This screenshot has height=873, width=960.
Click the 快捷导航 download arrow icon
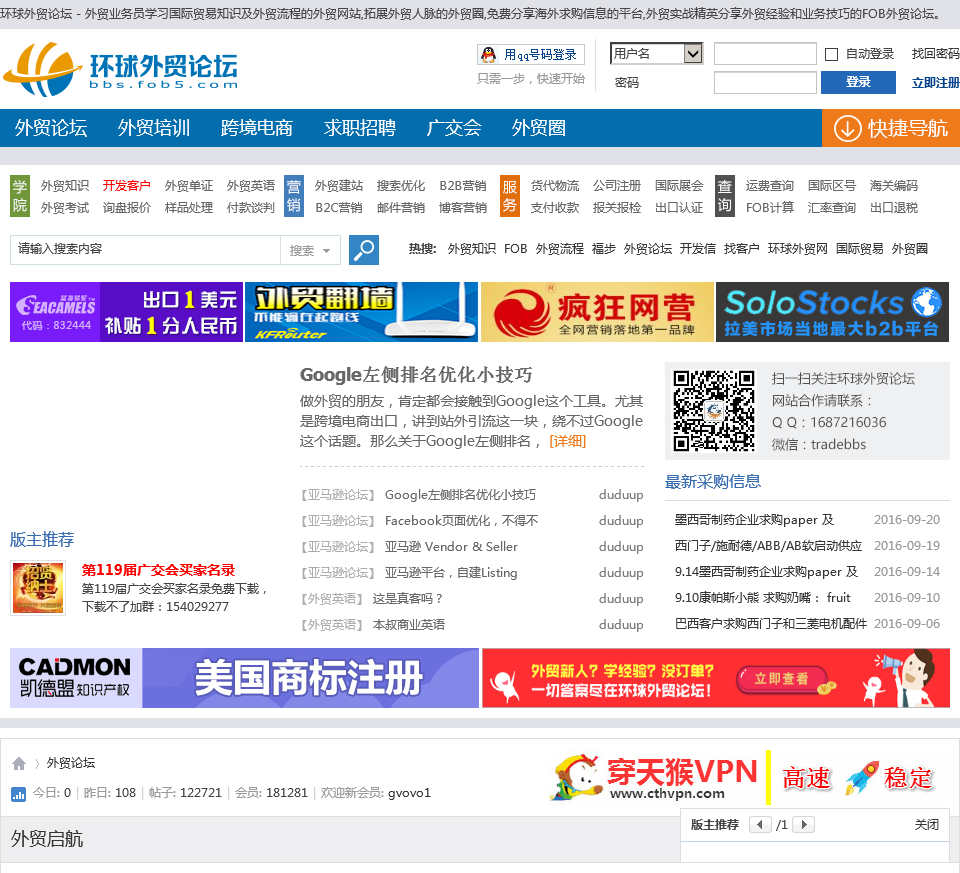click(847, 129)
